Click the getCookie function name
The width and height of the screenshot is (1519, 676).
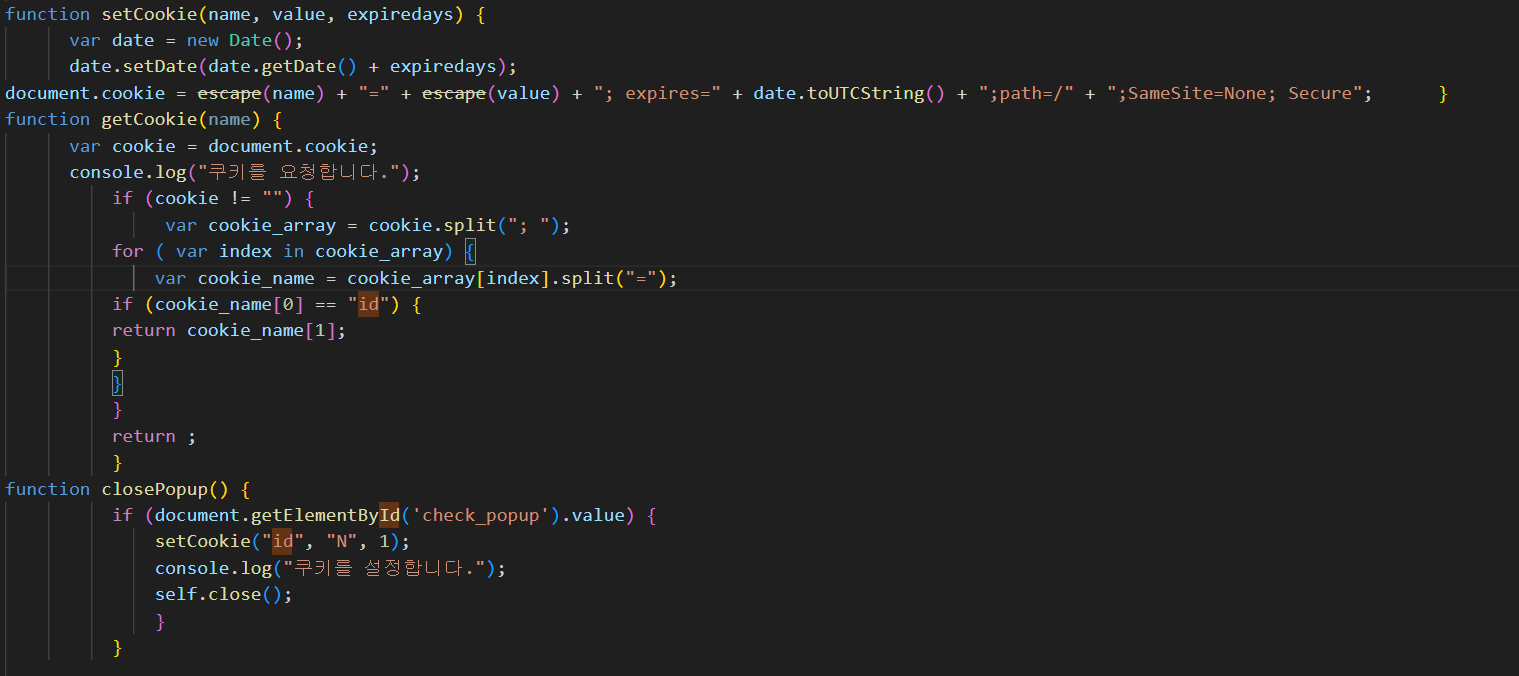(149, 119)
